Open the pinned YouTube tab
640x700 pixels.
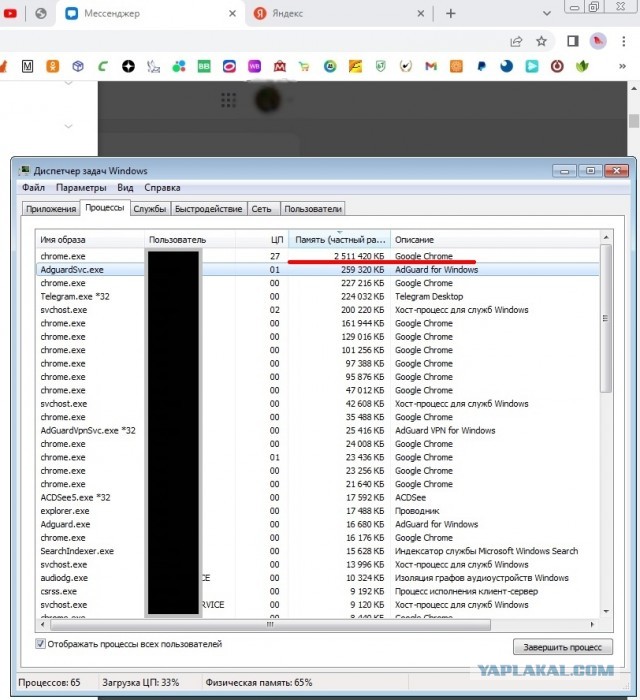click(x=10, y=13)
